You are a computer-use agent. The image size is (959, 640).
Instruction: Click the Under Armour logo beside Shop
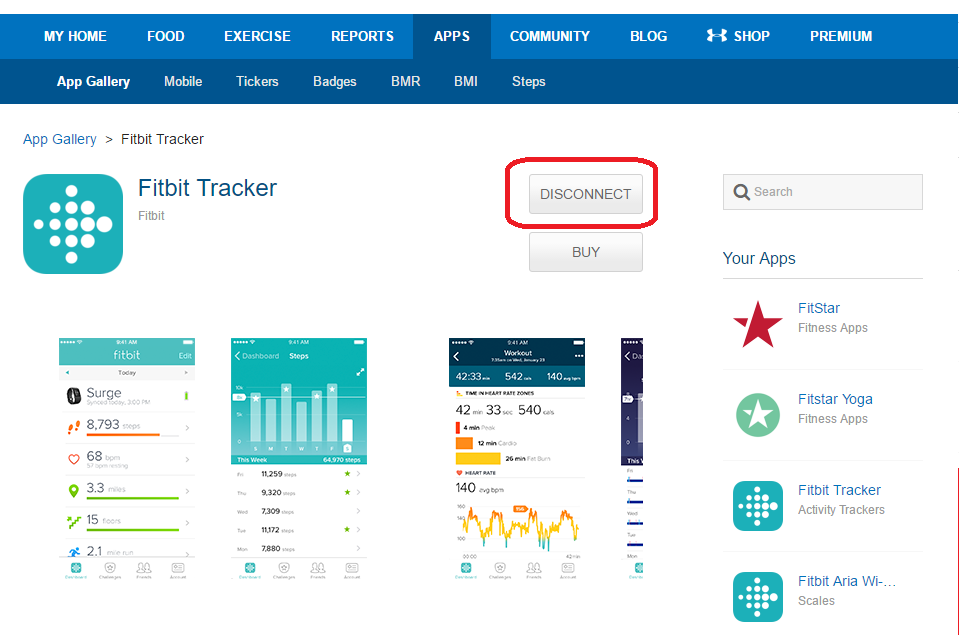coord(716,36)
